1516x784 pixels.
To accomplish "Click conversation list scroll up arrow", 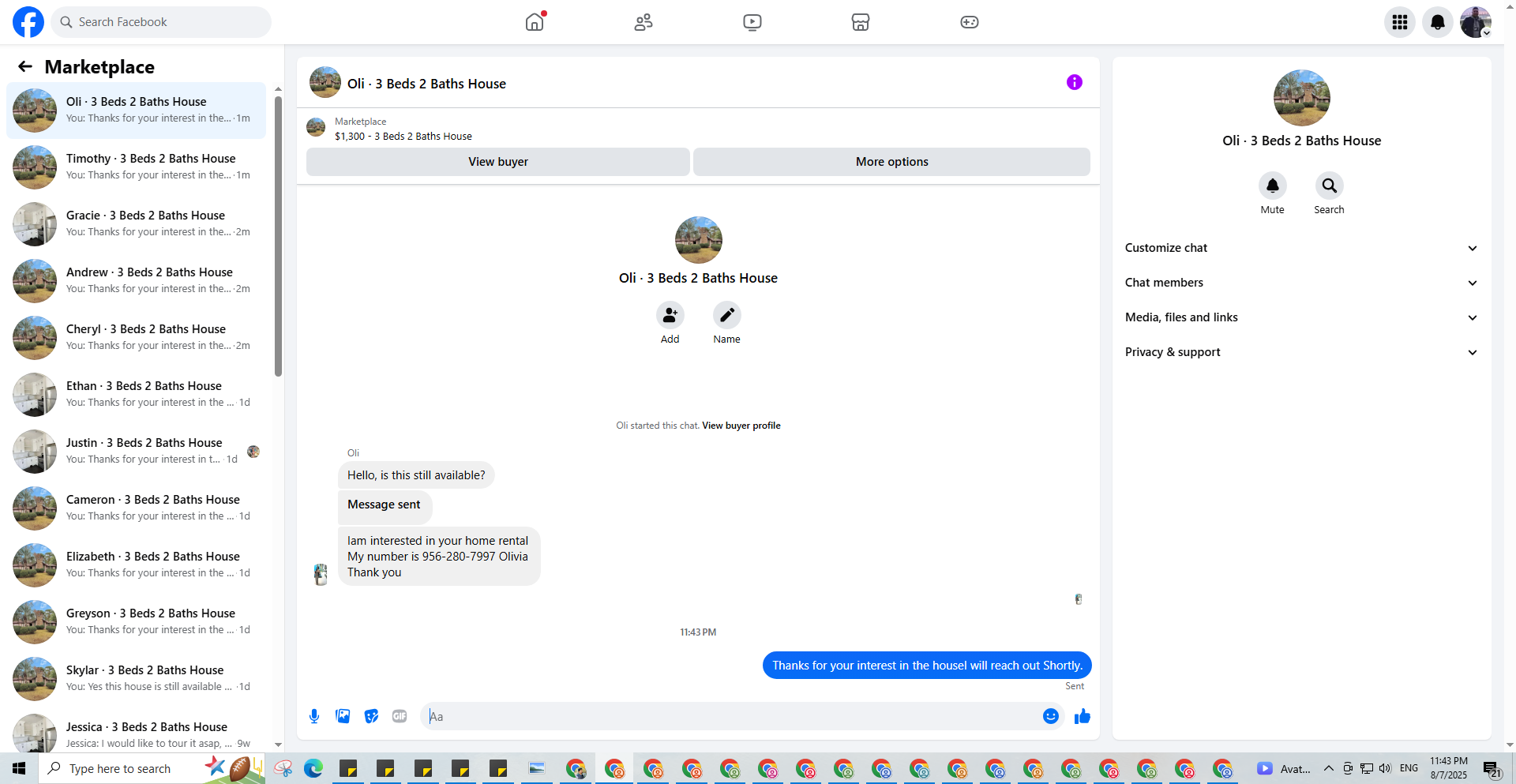I will [x=278, y=89].
